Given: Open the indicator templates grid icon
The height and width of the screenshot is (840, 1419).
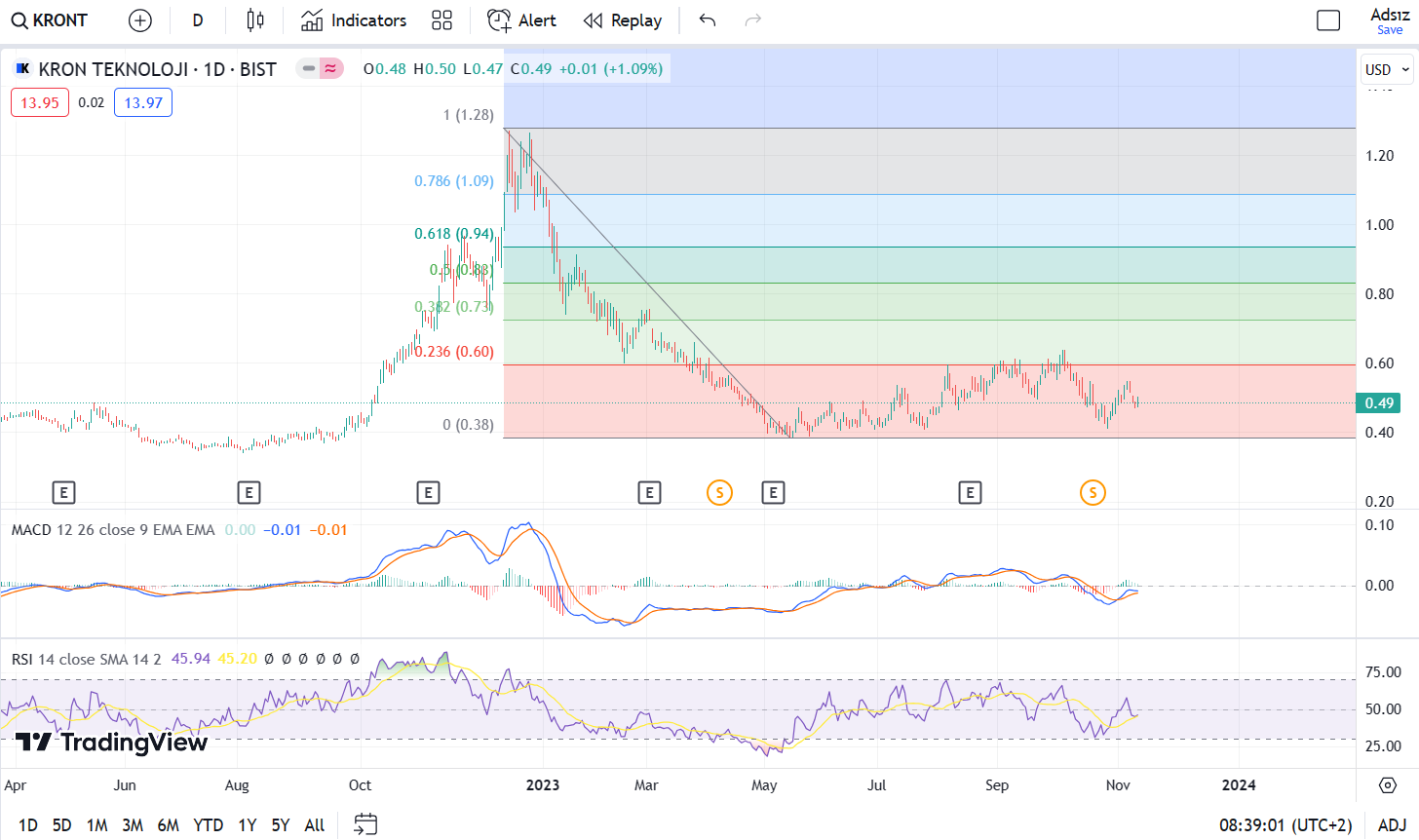Looking at the screenshot, I should [x=441, y=20].
